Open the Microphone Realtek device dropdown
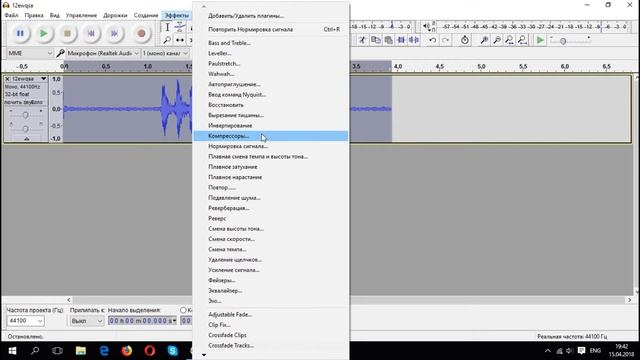The height and width of the screenshot is (360, 640). coord(103,53)
